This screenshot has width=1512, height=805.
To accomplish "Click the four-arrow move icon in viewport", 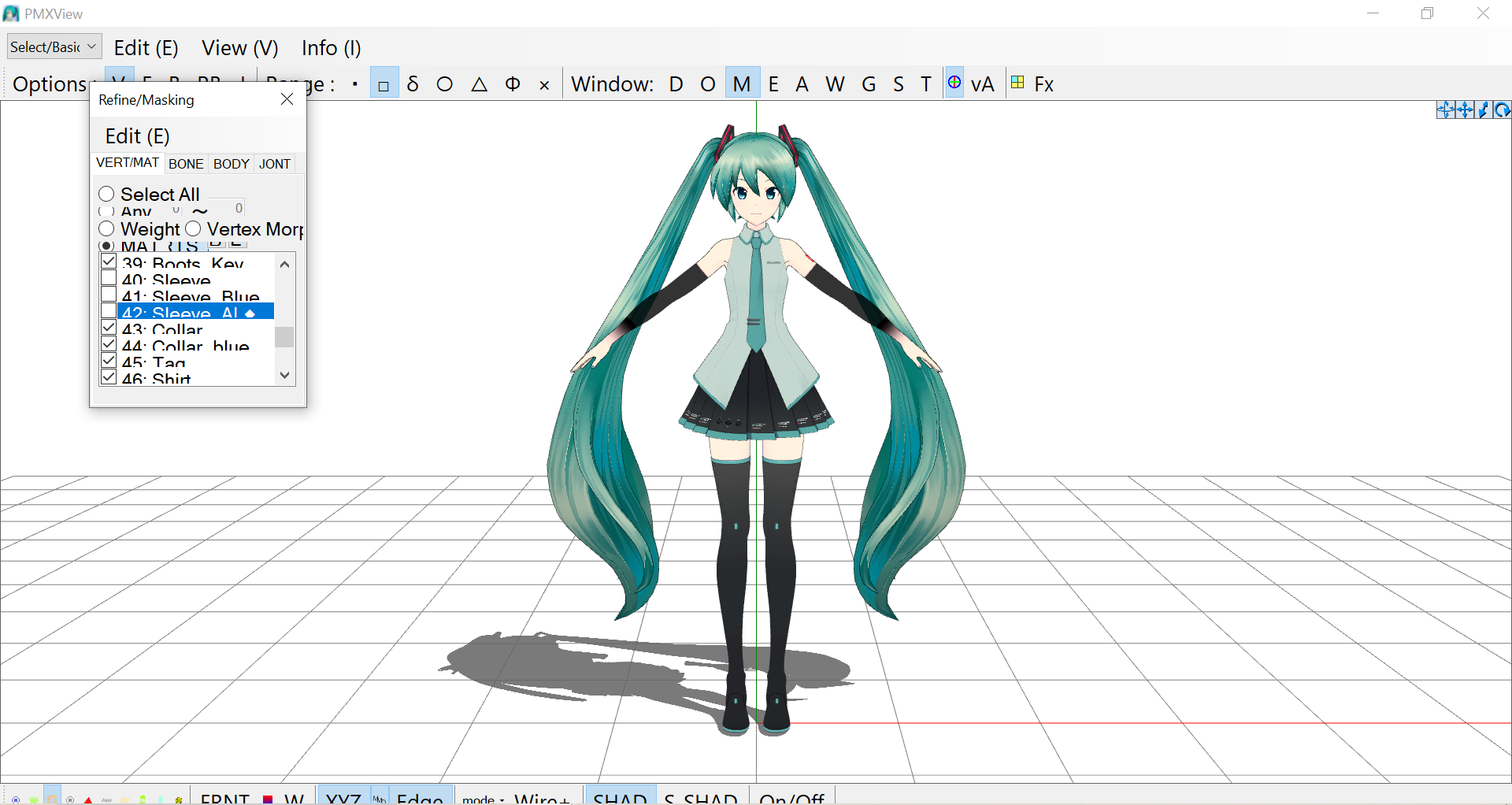I will (x=1465, y=110).
